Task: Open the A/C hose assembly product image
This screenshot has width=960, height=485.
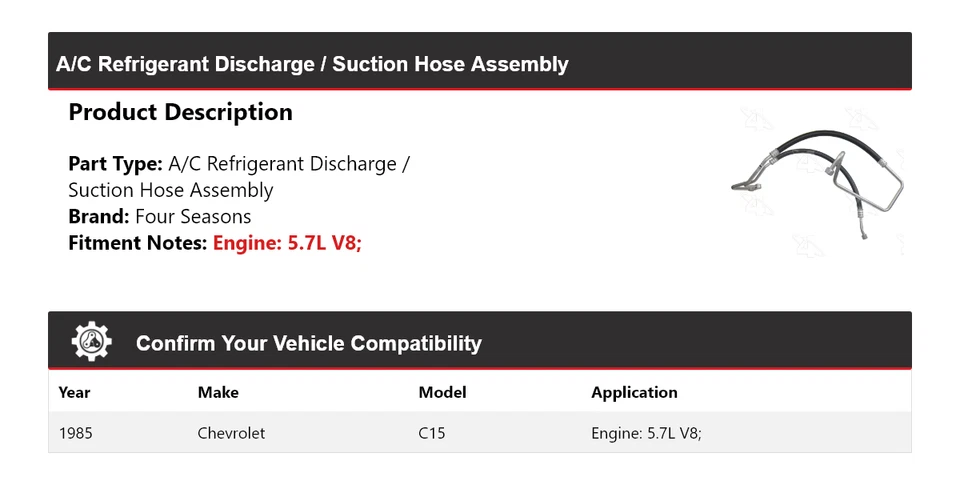Action: 817,182
